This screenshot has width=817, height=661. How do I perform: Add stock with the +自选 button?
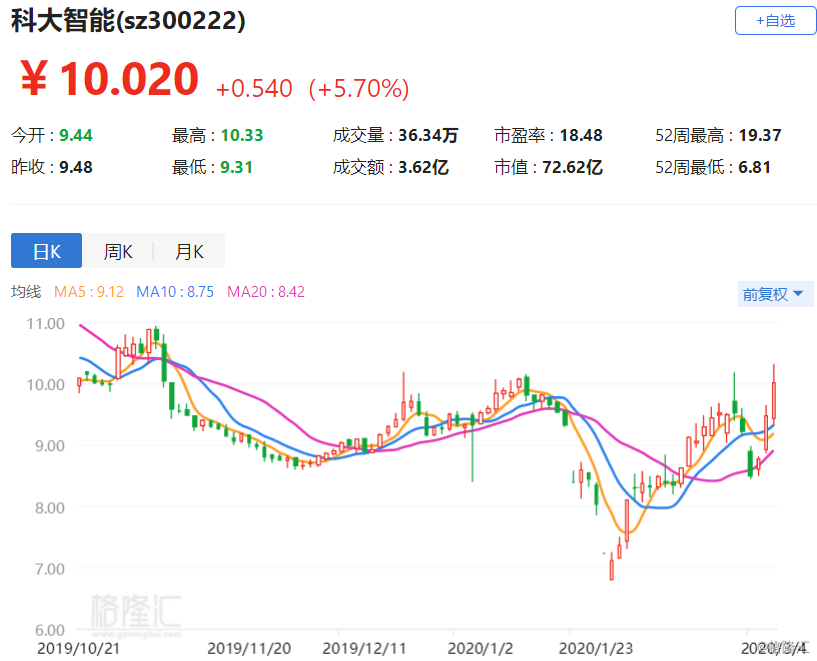[775, 21]
